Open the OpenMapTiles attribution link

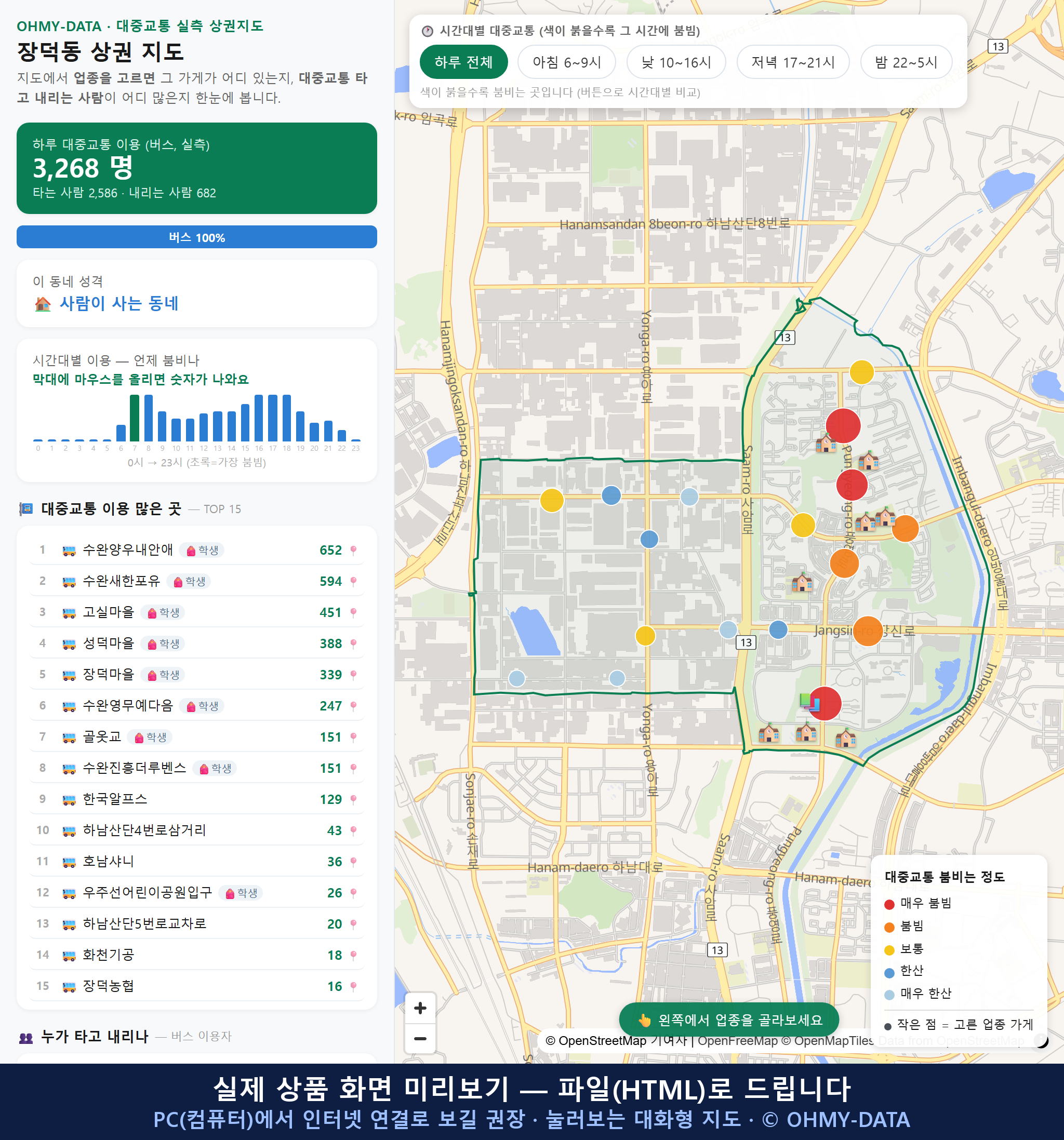coord(828,1041)
